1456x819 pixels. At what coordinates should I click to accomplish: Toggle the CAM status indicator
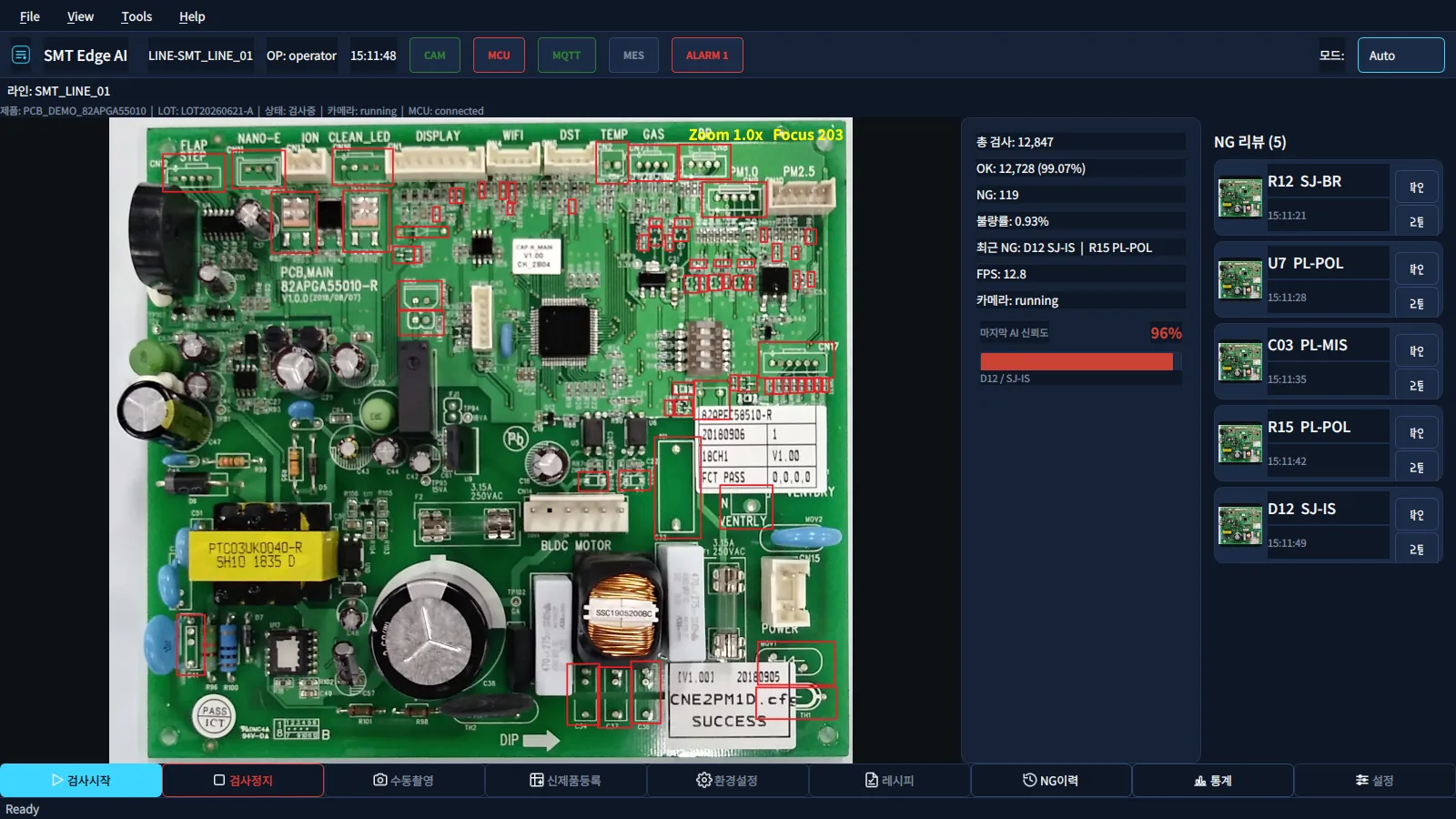pos(435,55)
